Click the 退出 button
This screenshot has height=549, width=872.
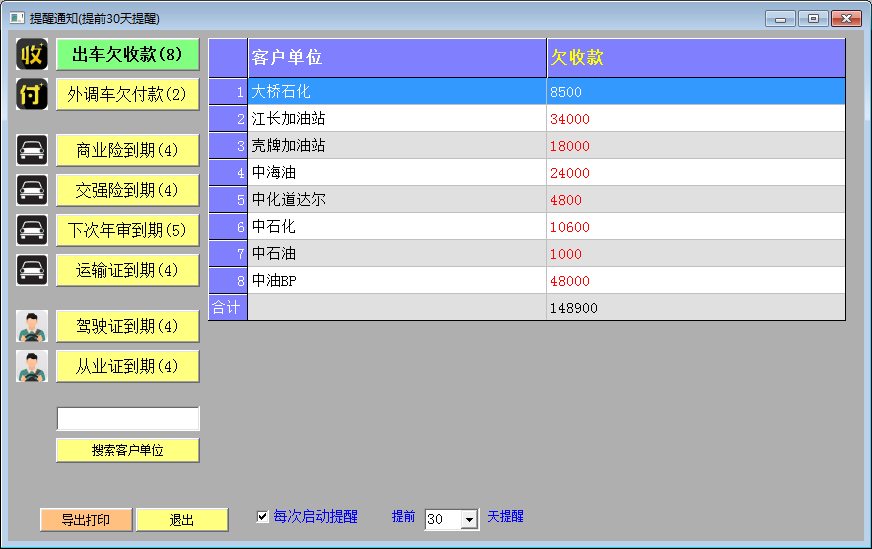182,520
